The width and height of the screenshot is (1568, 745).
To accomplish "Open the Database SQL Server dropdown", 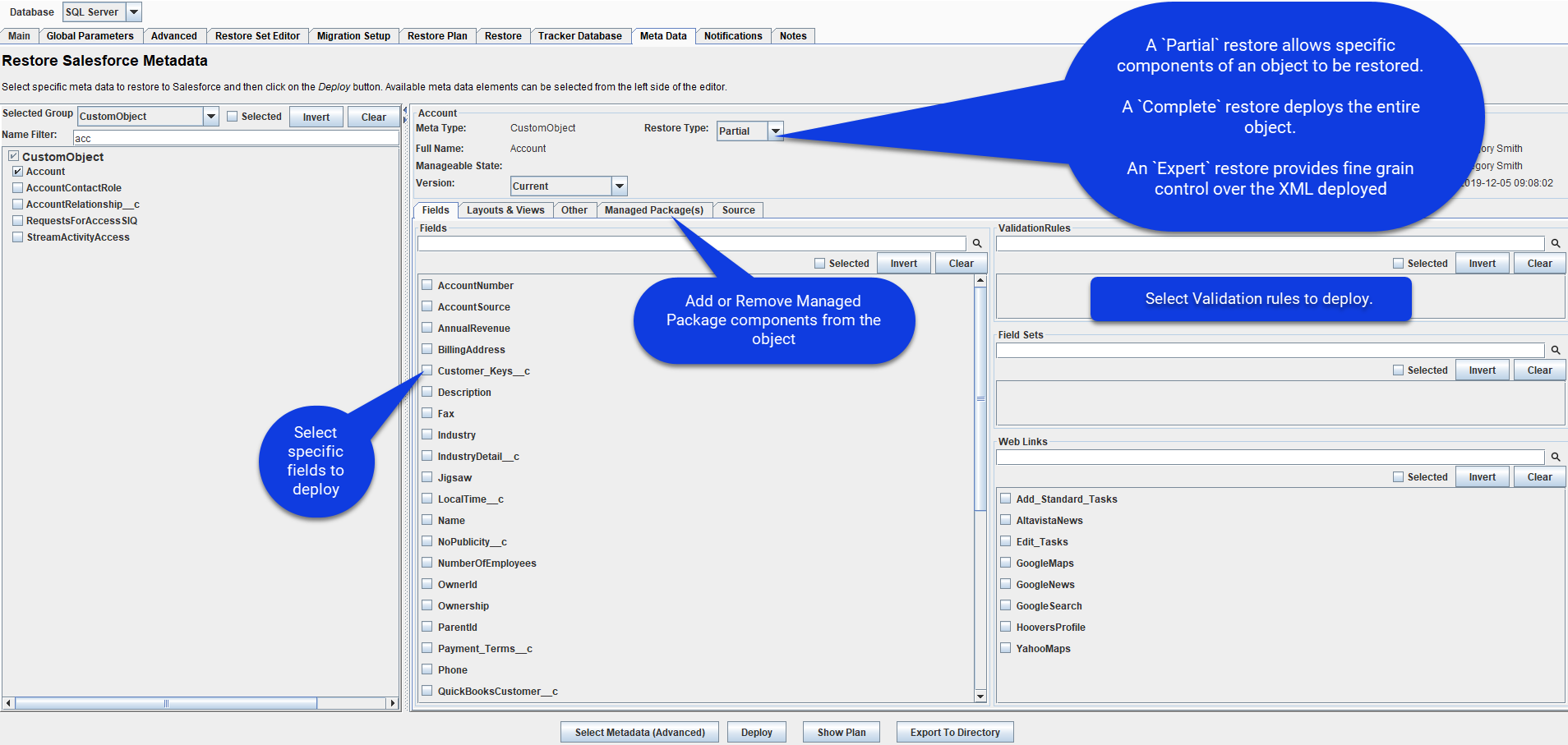I will (134, 12).
